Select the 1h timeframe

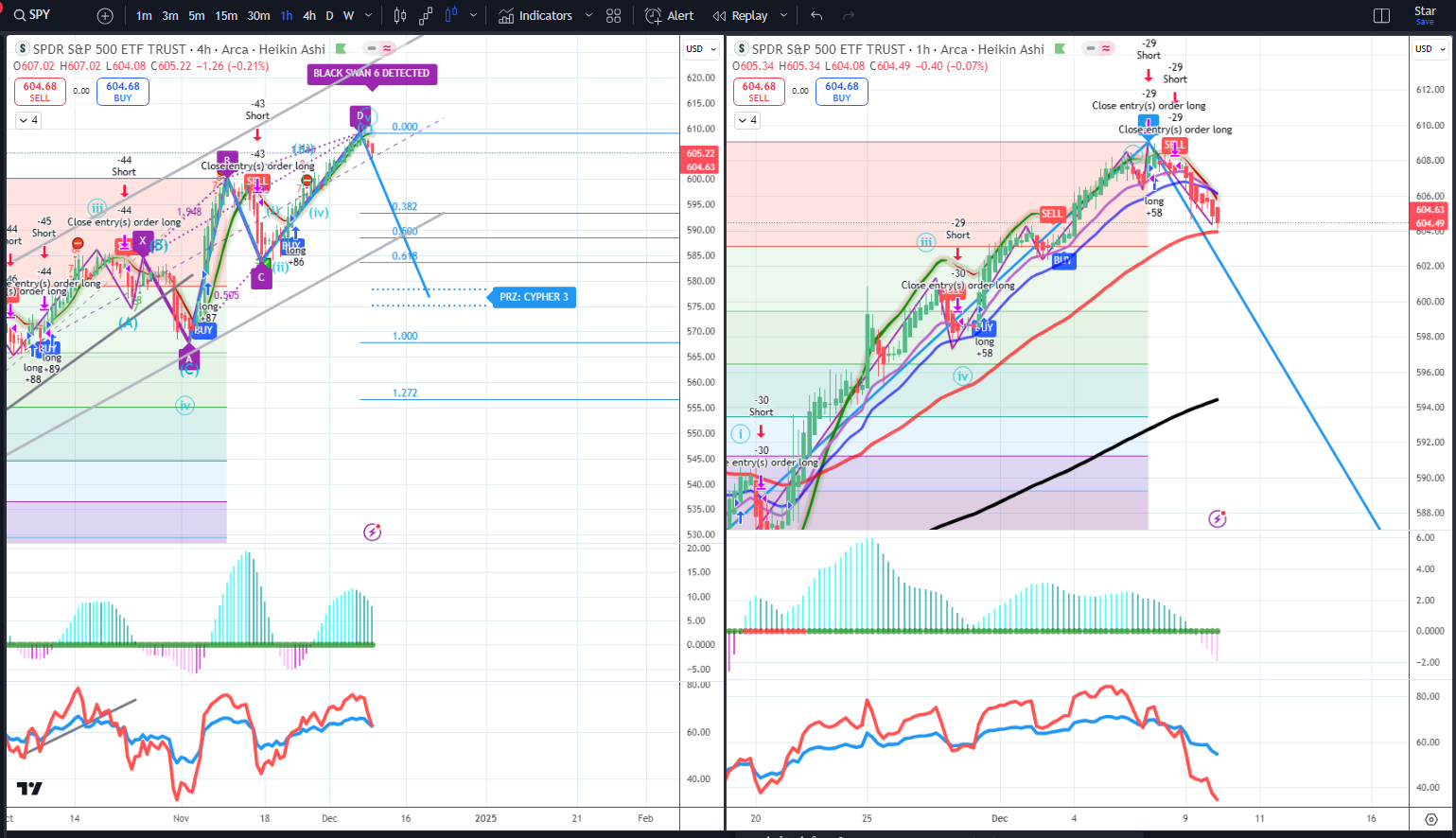click(x=287, y=16)
